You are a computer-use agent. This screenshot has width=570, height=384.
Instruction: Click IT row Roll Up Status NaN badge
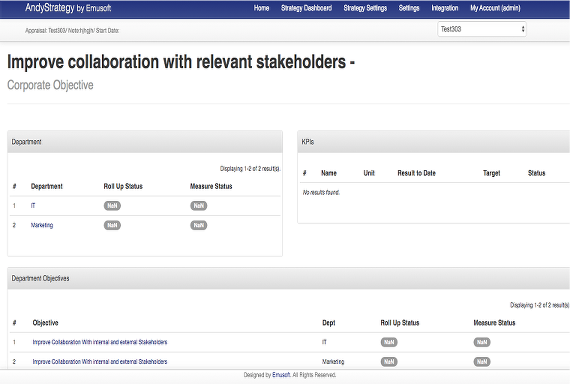(112, 206)
